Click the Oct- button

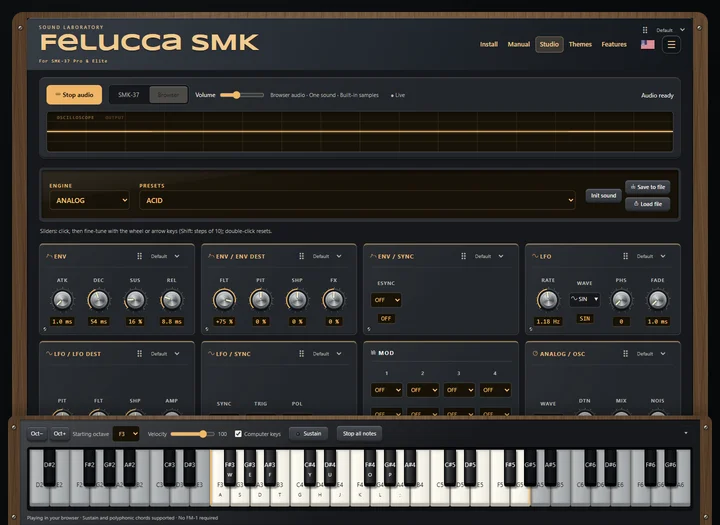(x=36, y=434)
